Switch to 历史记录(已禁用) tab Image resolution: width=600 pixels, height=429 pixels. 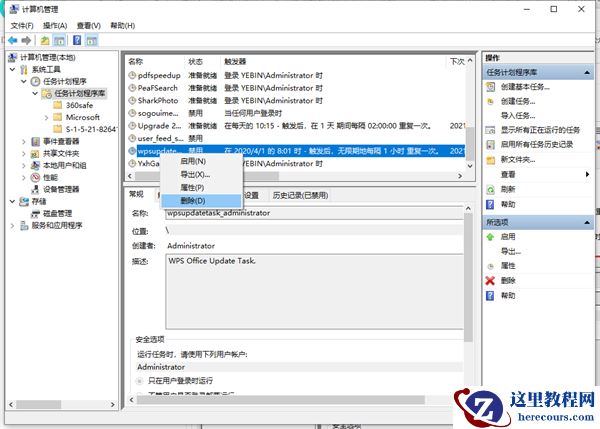click(300, 196)
